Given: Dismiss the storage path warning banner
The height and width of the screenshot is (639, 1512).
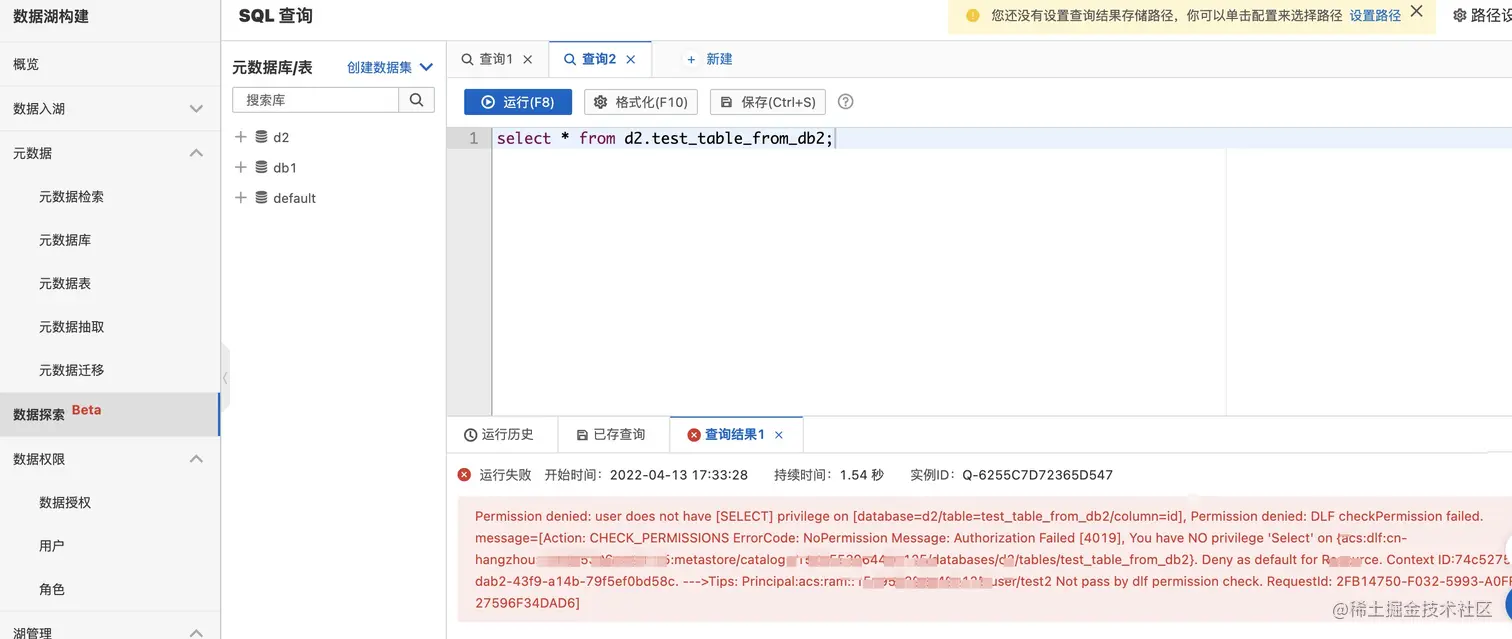Looking at the screenshot, I should tap(1416, 12).
